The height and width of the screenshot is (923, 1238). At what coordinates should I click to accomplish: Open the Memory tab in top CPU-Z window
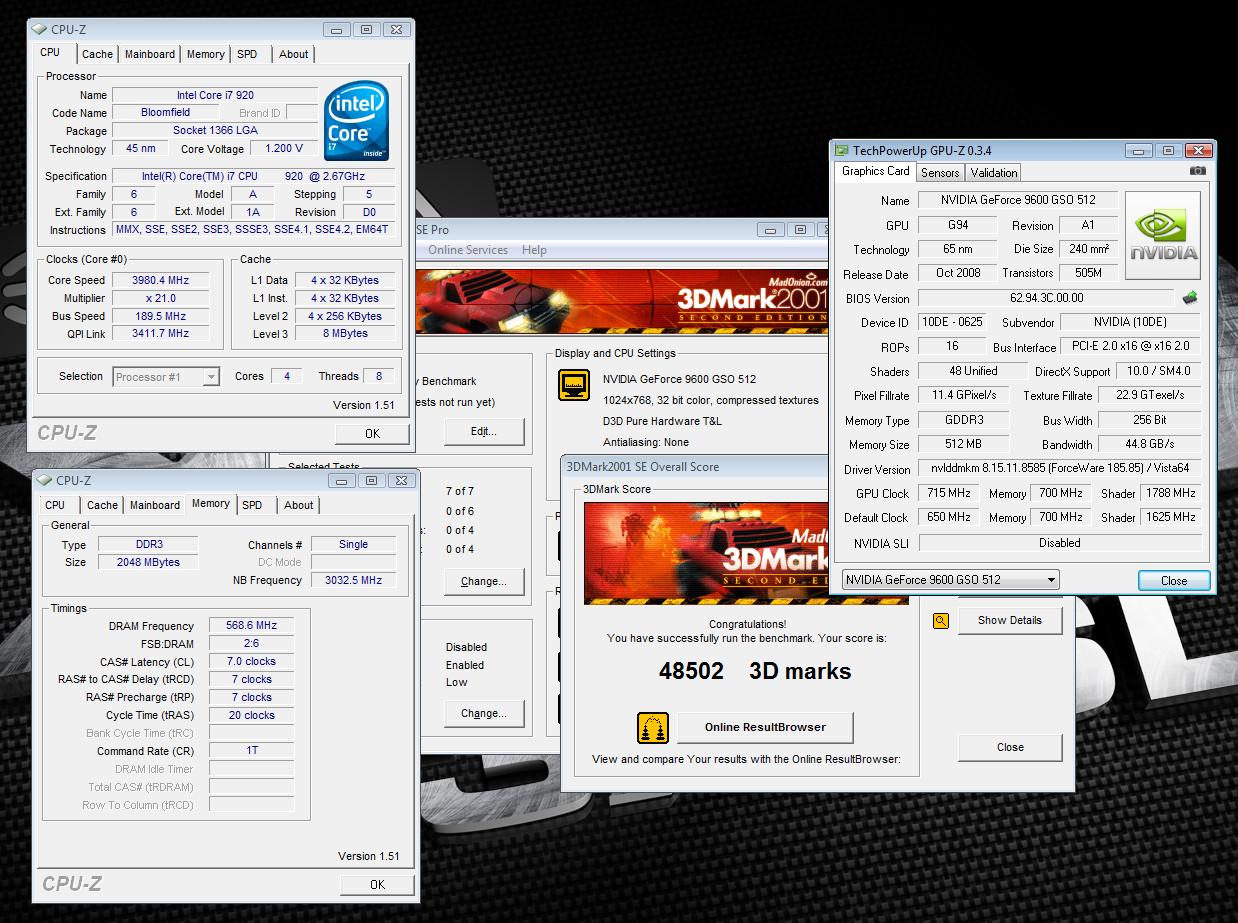[206, 54]
